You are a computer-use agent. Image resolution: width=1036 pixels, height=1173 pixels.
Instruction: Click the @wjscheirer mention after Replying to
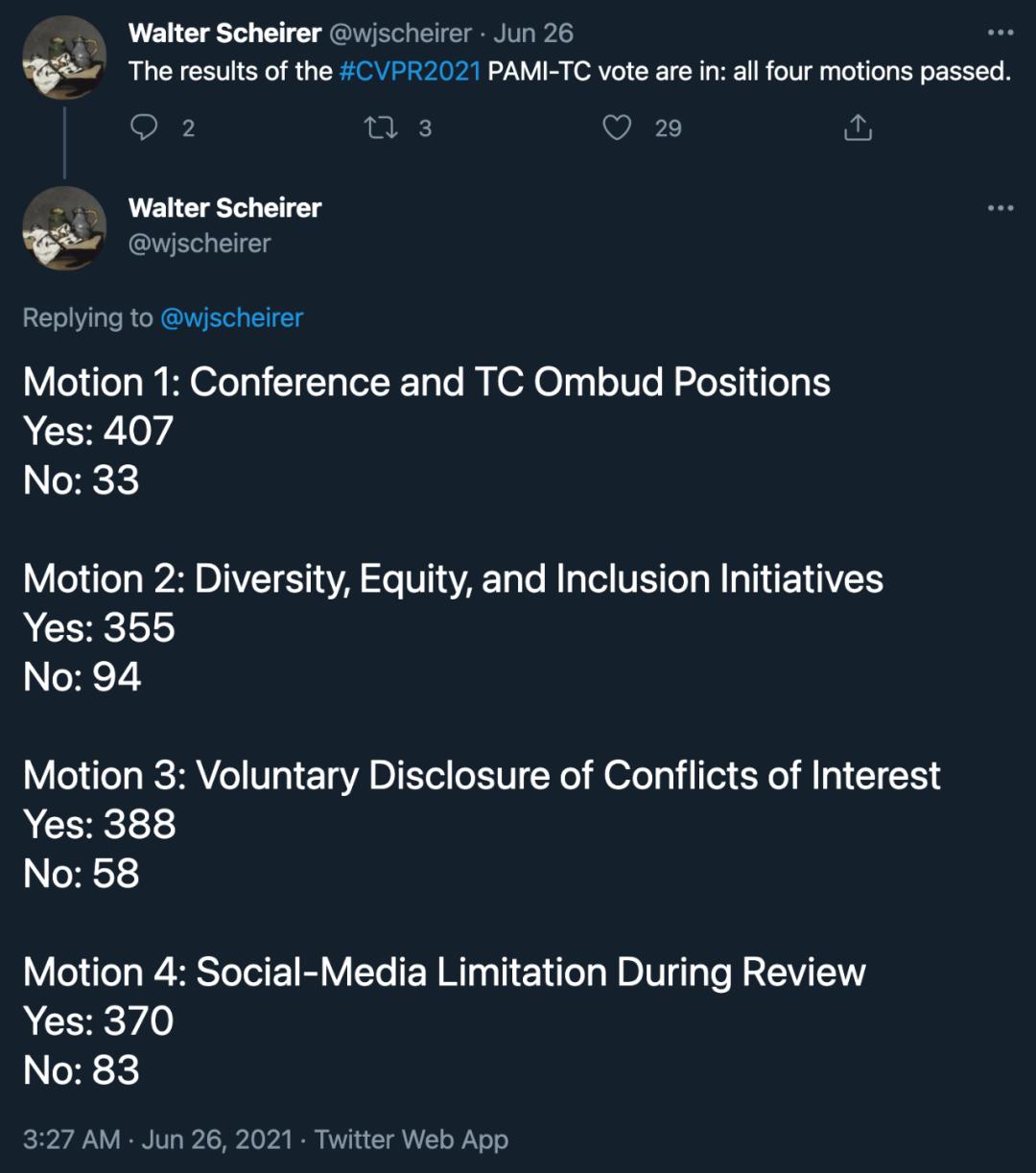tap(231, 317)
